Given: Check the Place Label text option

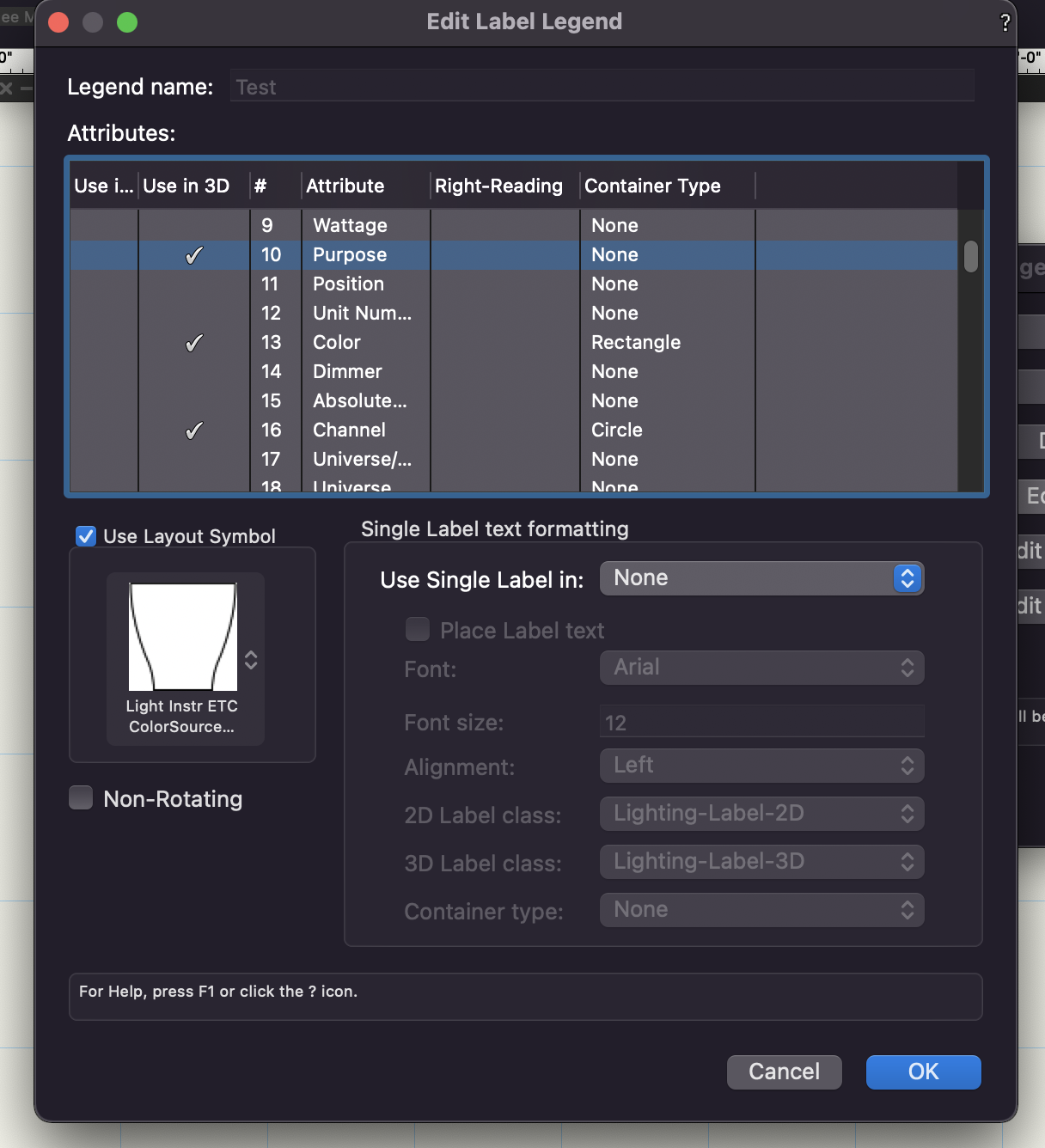Looking at the screenshot, I should click(417, 629).
